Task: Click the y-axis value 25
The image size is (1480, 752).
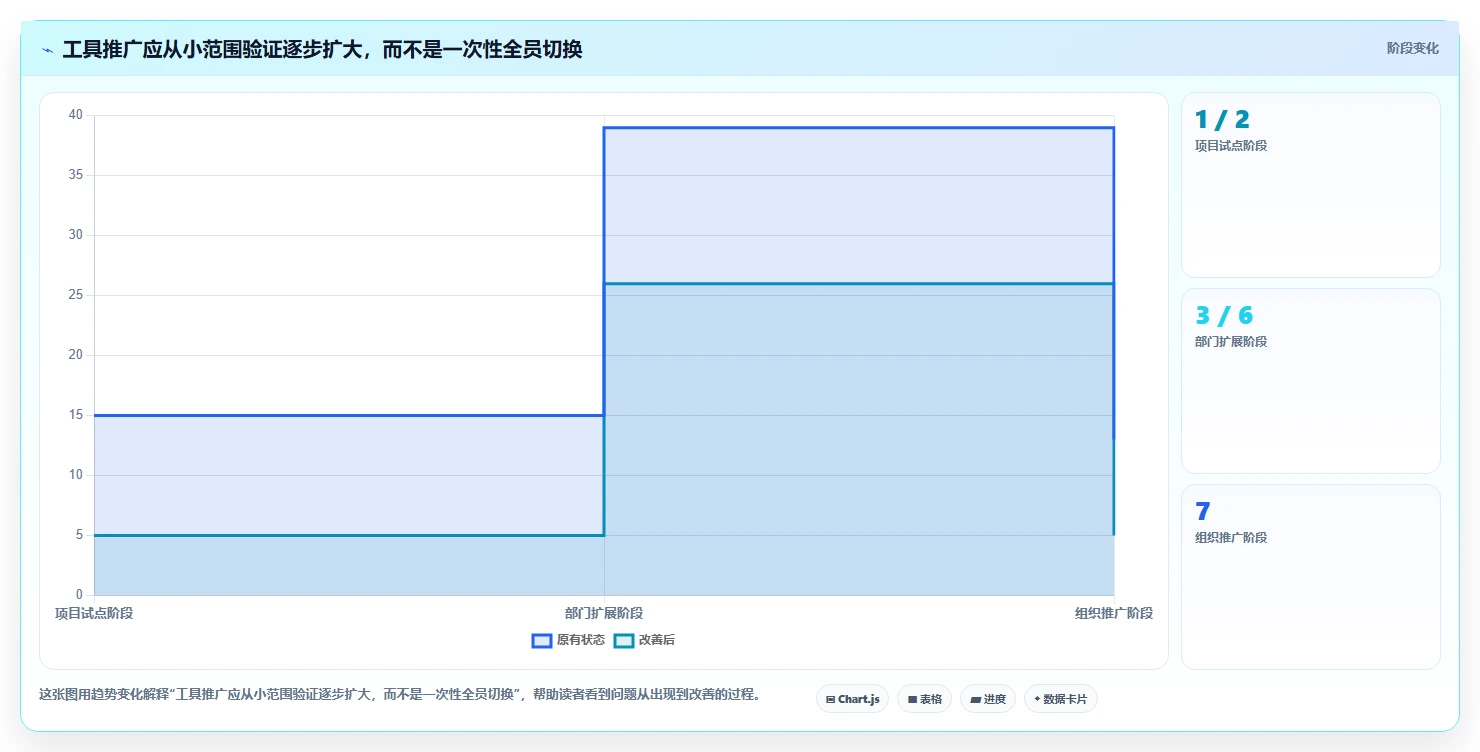Action: [x=76, y=295]
